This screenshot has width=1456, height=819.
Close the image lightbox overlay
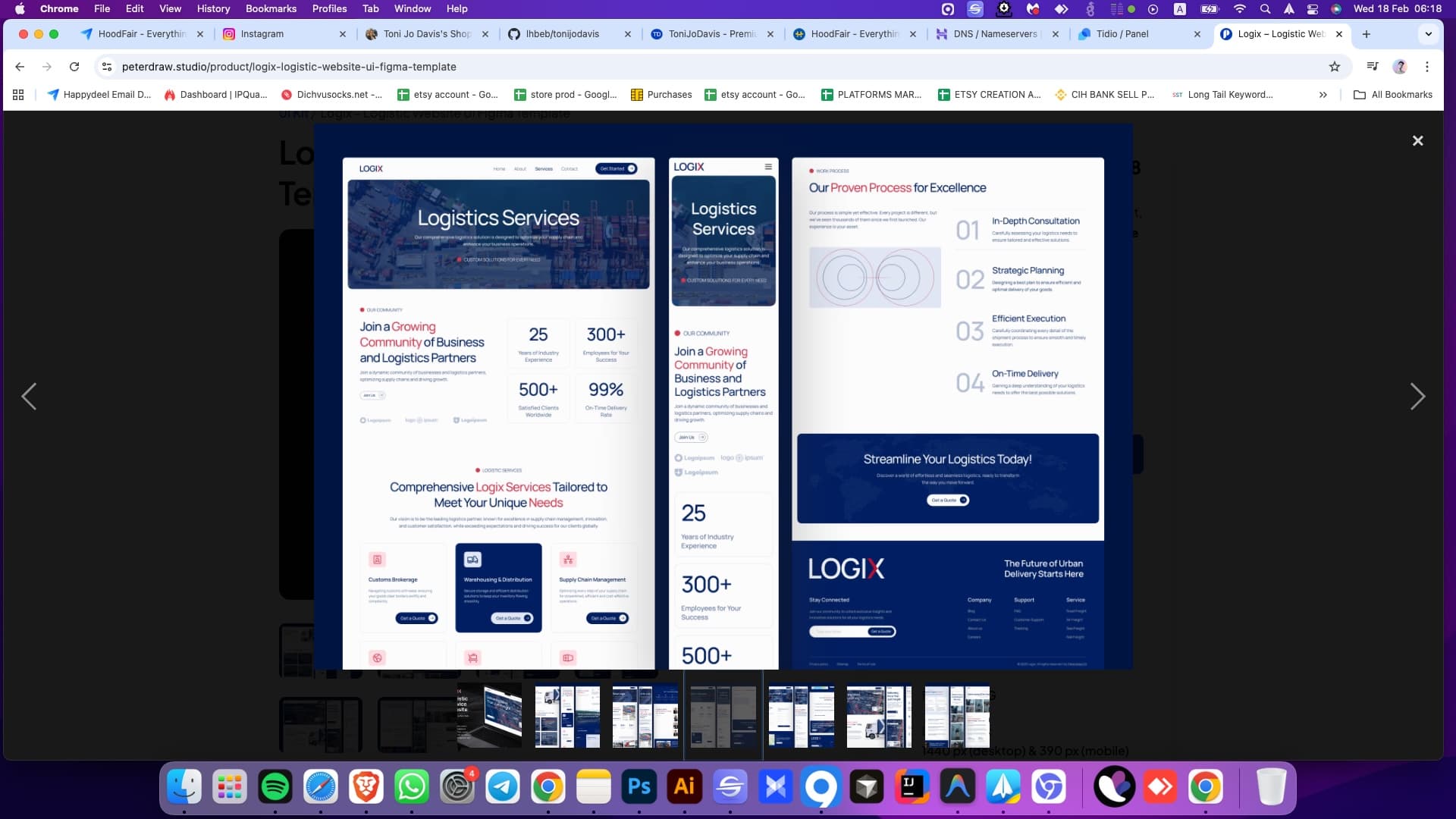pyautogui.click(x=1417, y=141)
